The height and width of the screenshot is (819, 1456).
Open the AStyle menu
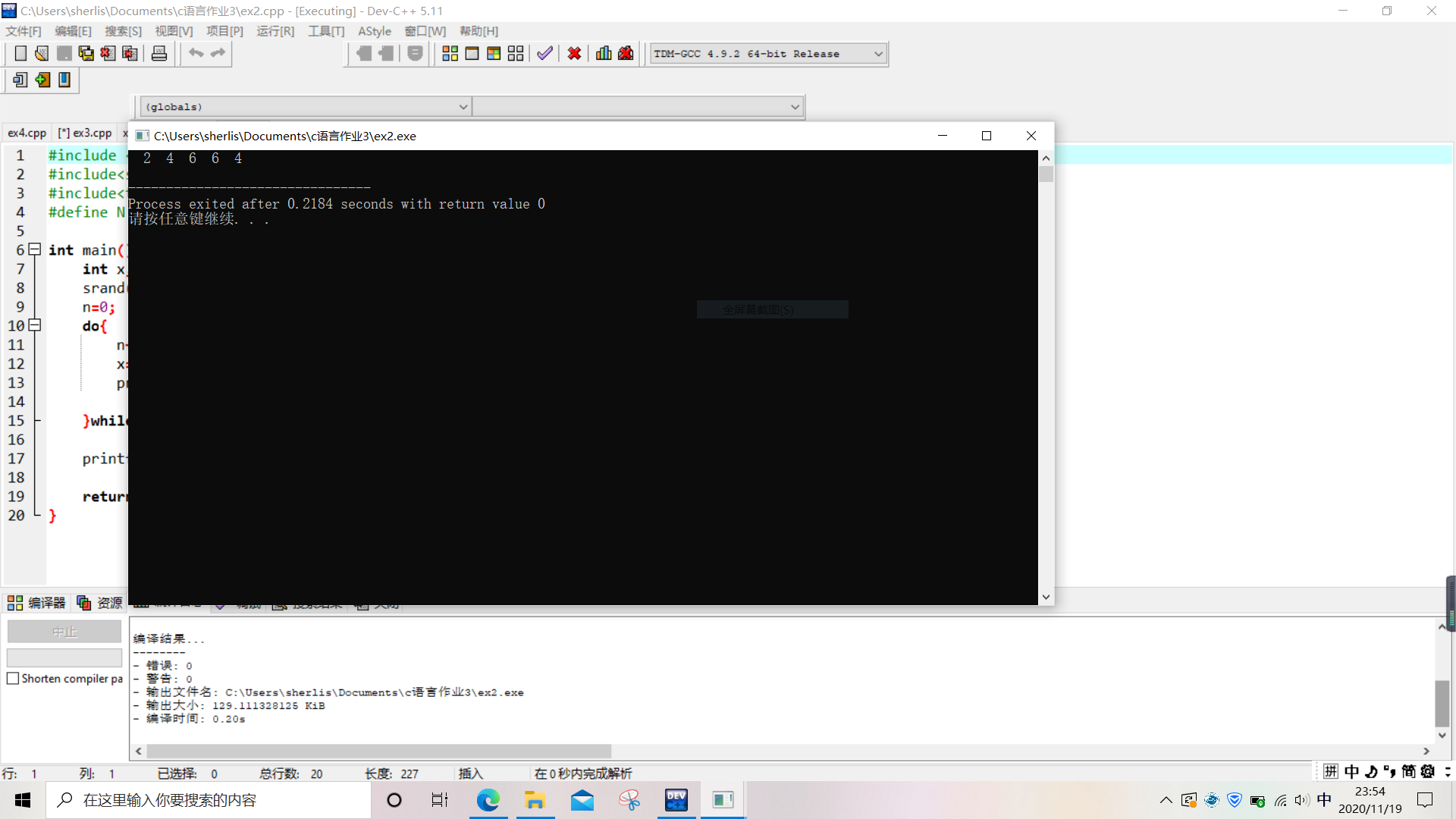pos(374,31)
